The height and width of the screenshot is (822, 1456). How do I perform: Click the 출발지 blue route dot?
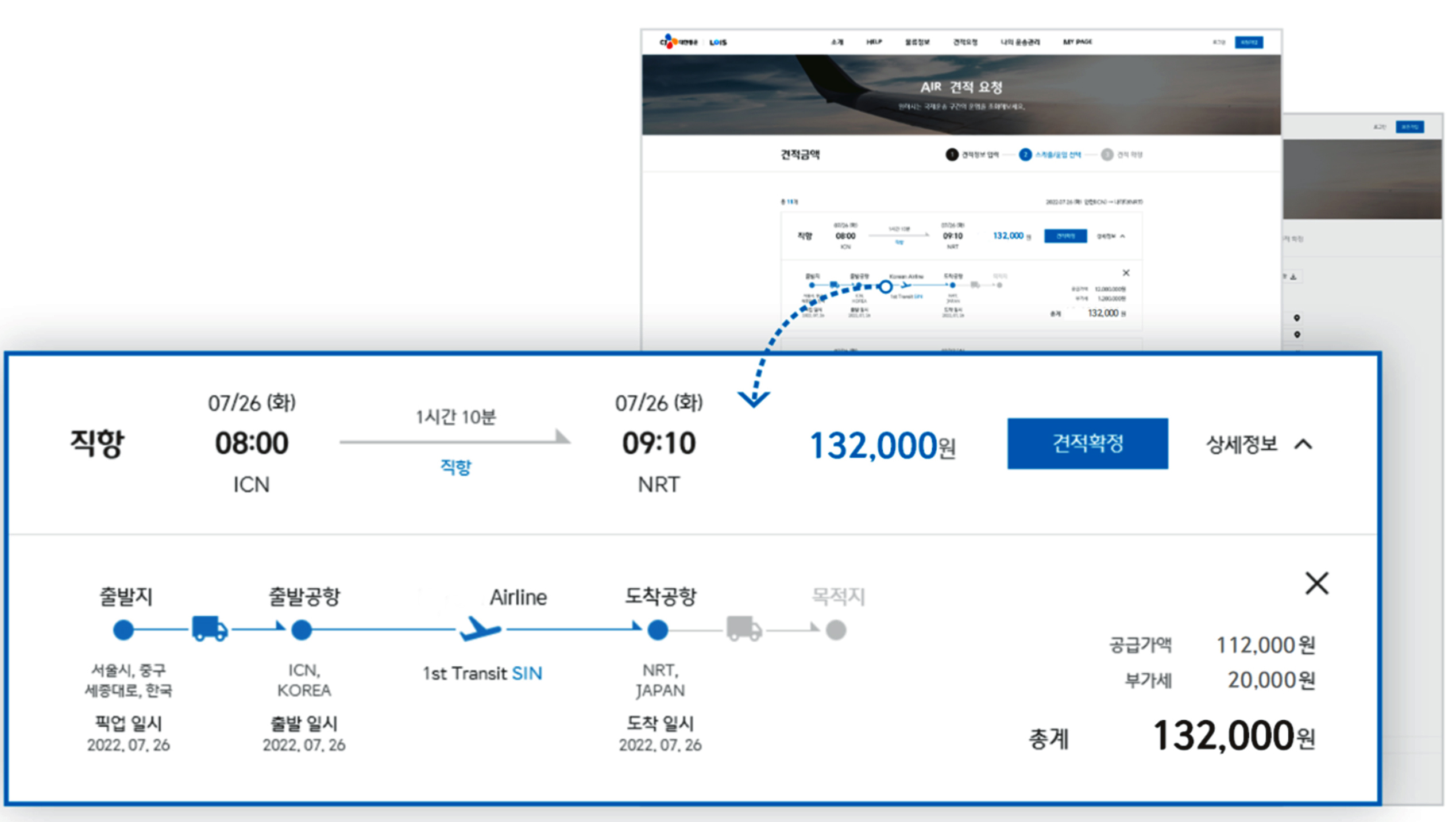[123, 630]
